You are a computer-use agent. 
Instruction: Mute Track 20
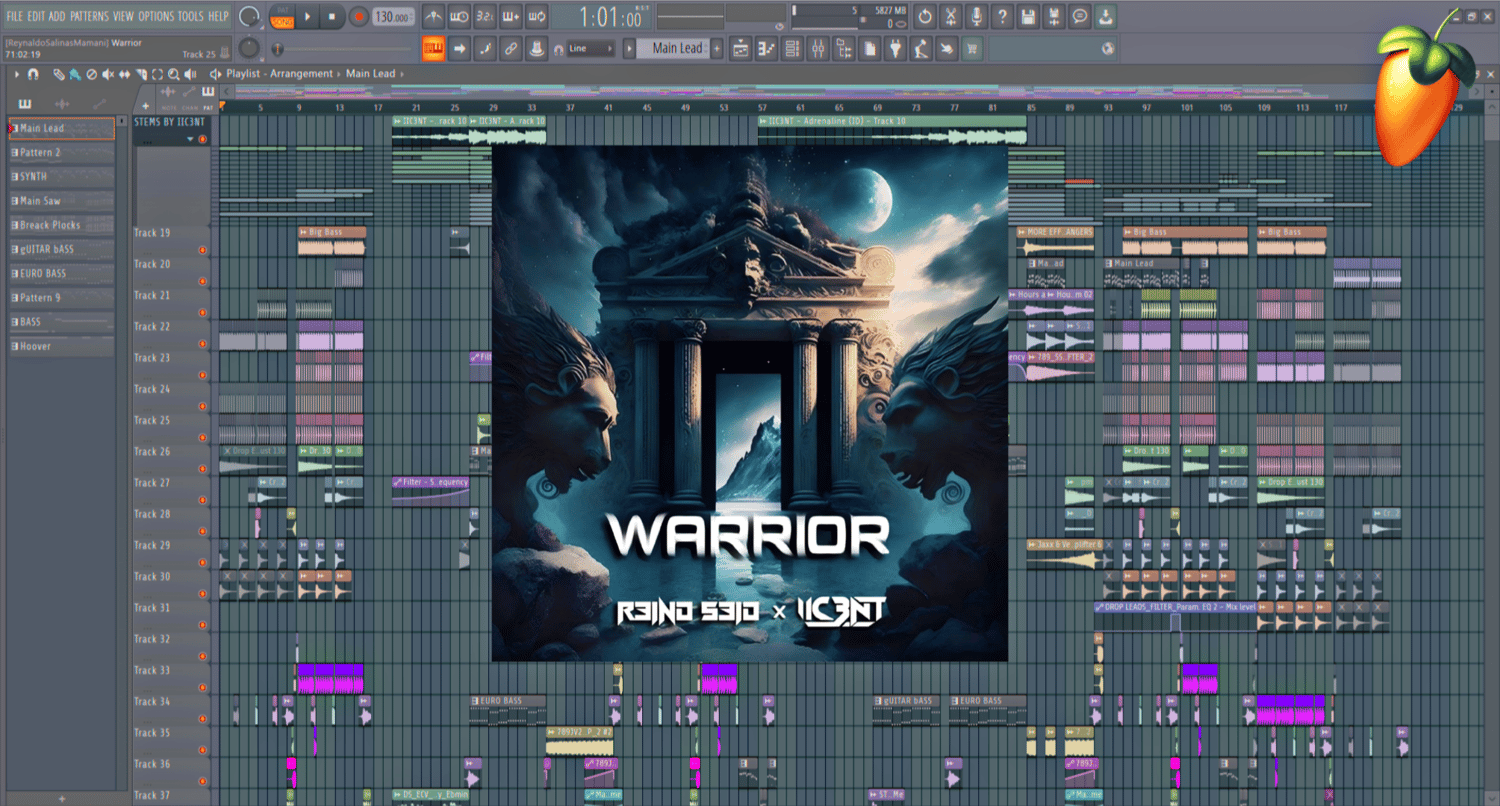(x=203, y=281)
